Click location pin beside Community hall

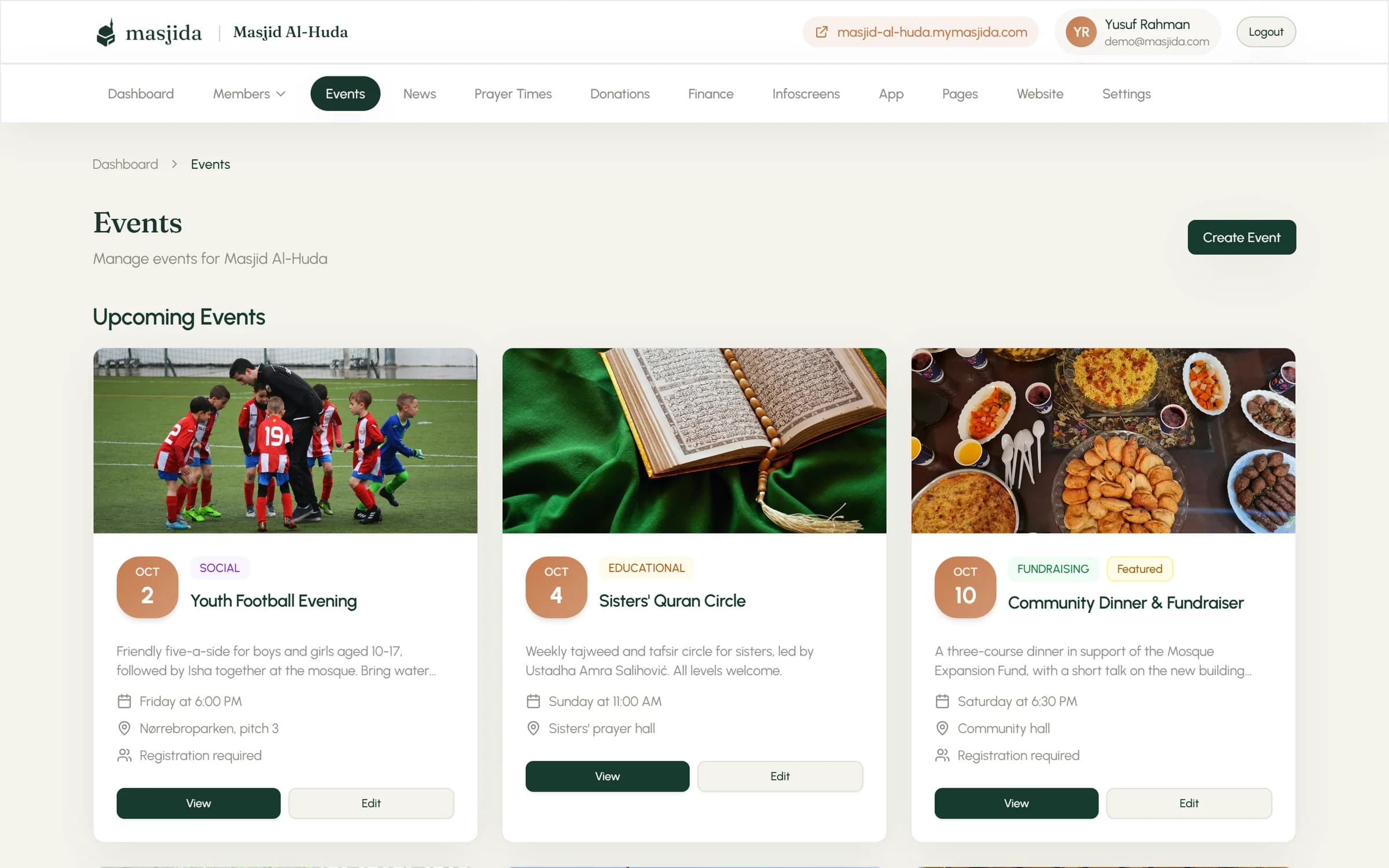[x=942, y=729]
